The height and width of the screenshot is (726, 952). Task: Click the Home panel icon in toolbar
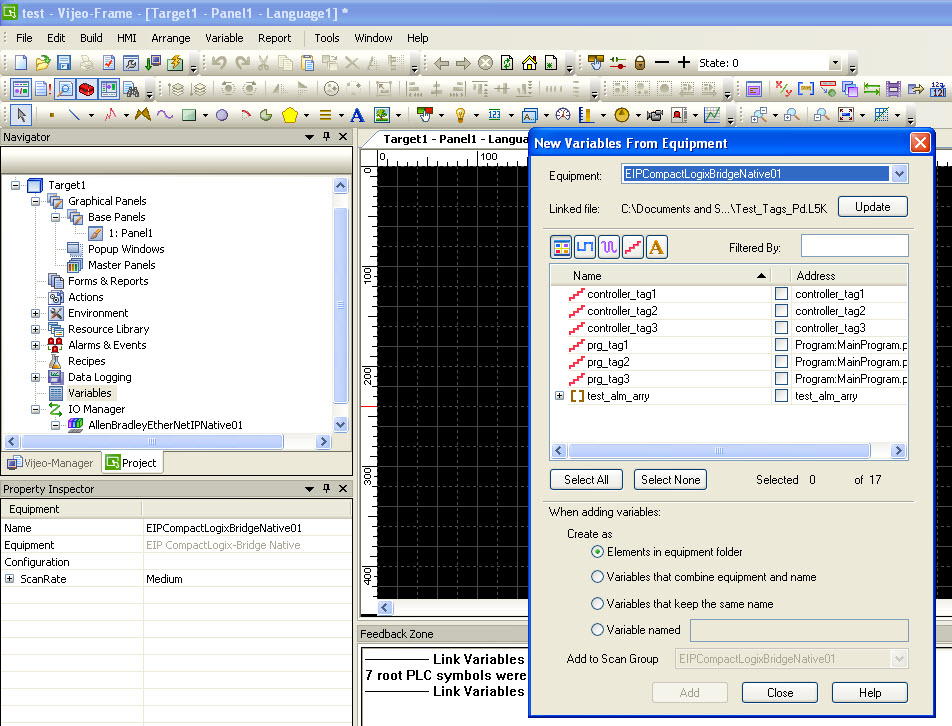[529, 63]
